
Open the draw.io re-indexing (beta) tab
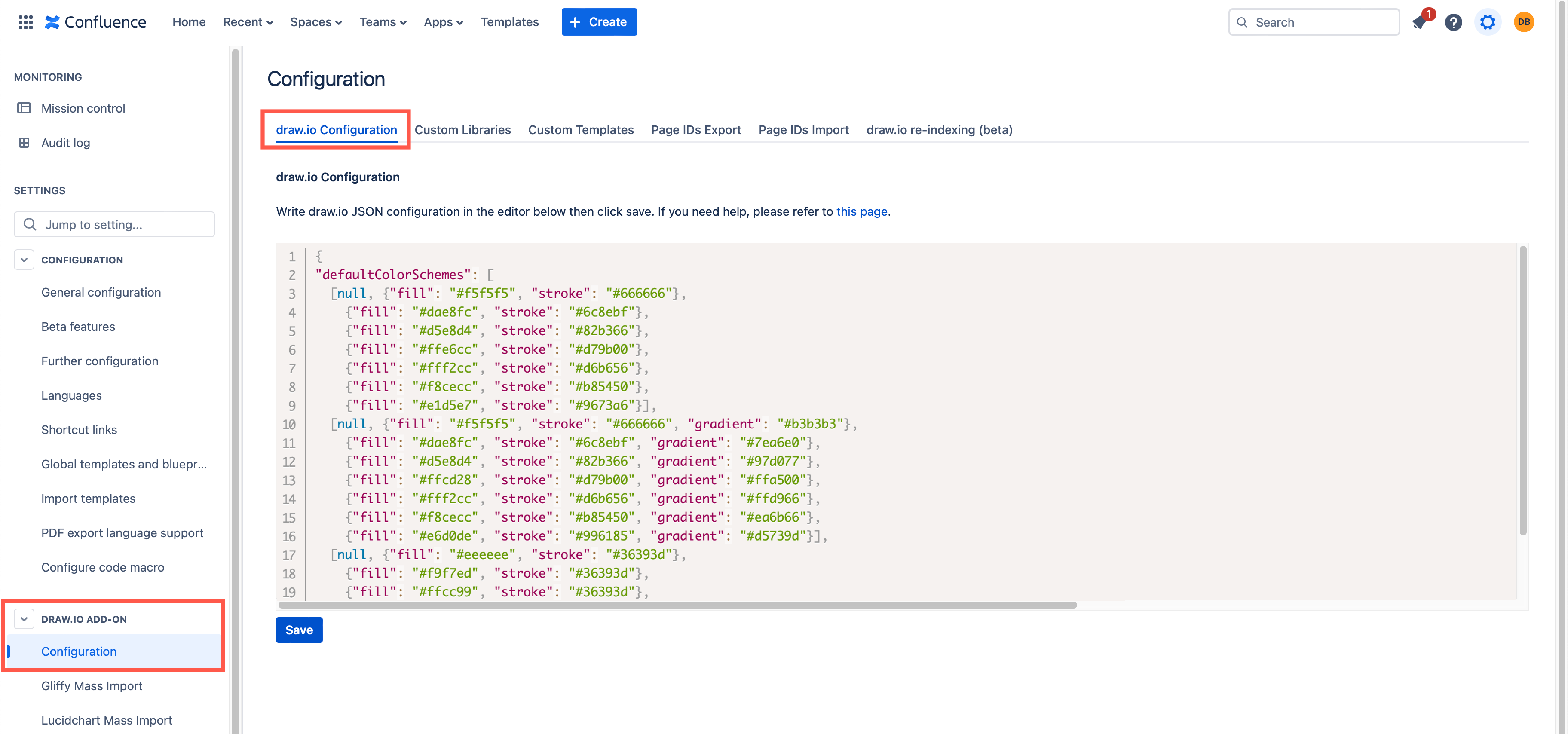[939, 130]
